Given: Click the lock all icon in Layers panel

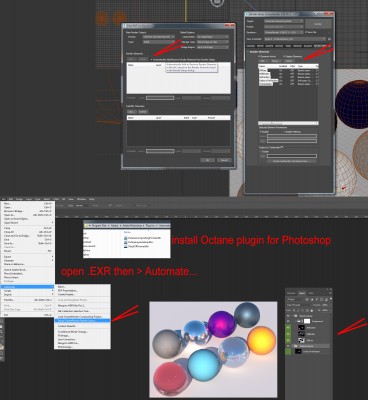Looking at the screenshot, I should click(312, 311).
